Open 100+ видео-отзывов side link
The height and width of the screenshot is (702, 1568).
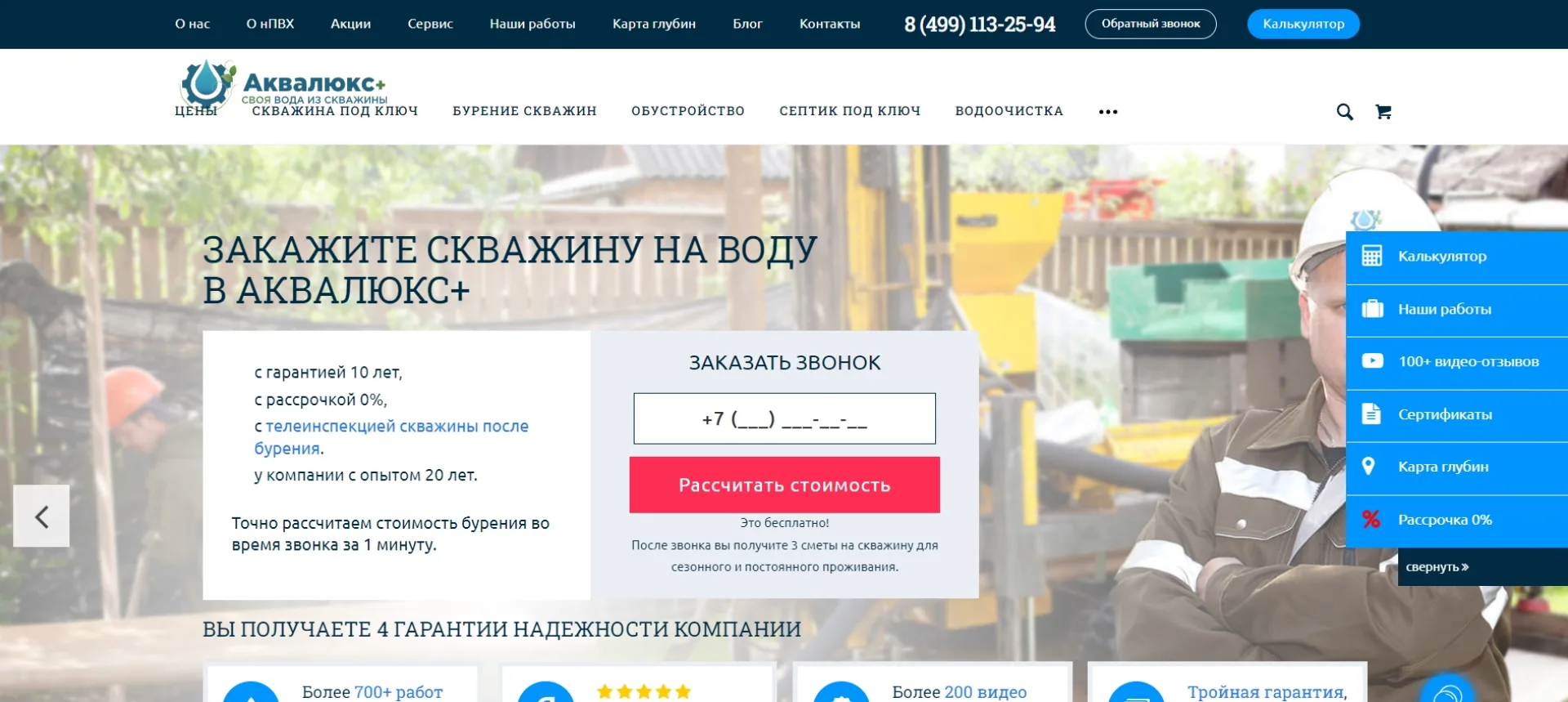(x=1457, y=362)
